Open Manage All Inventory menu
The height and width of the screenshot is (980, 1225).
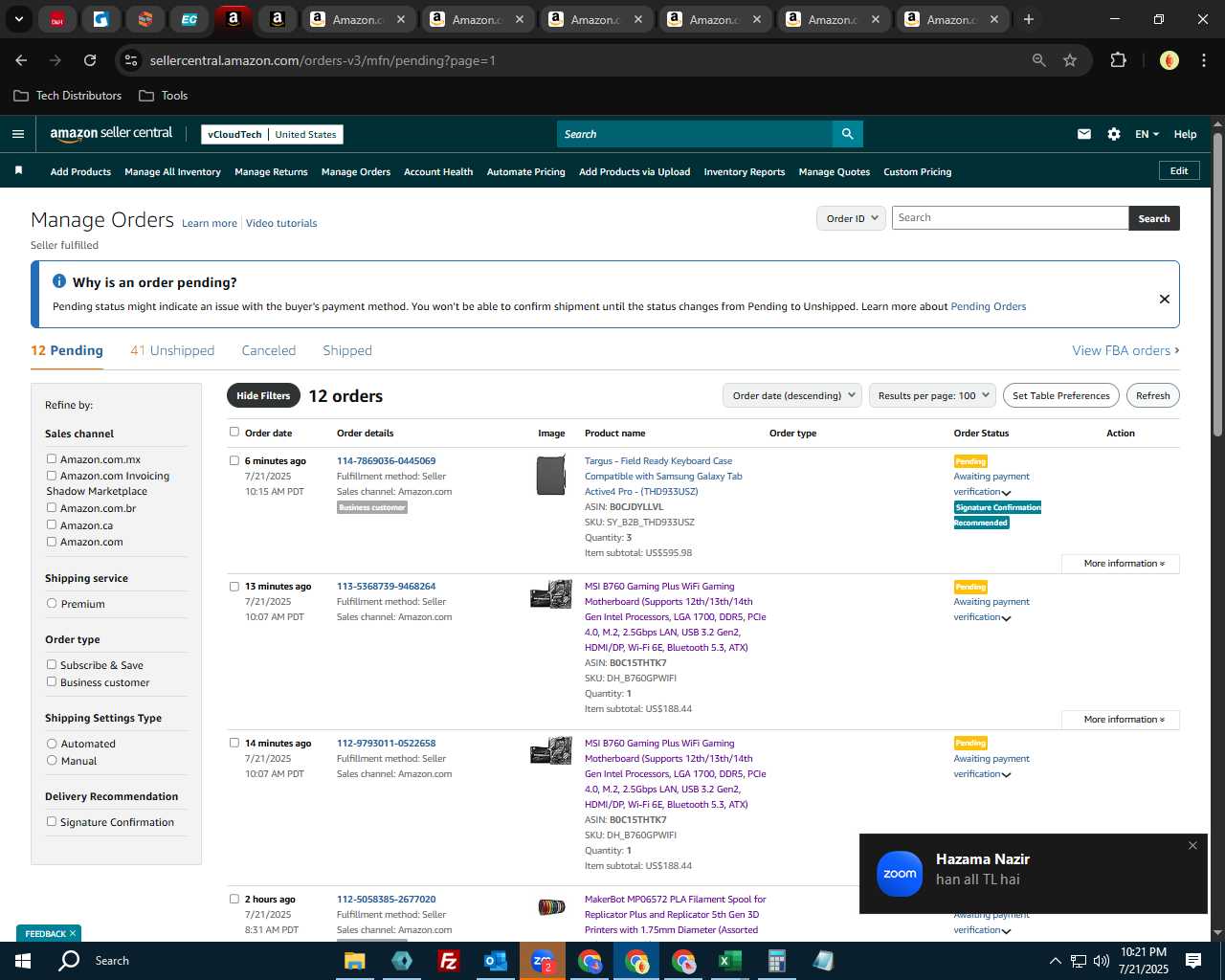(x=172, y=171)
